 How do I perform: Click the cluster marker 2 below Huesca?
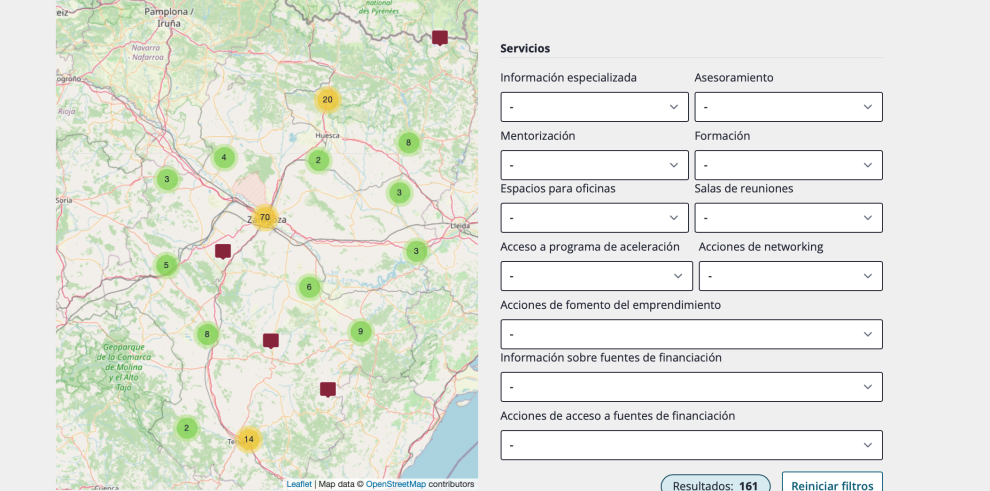[318, 160]
